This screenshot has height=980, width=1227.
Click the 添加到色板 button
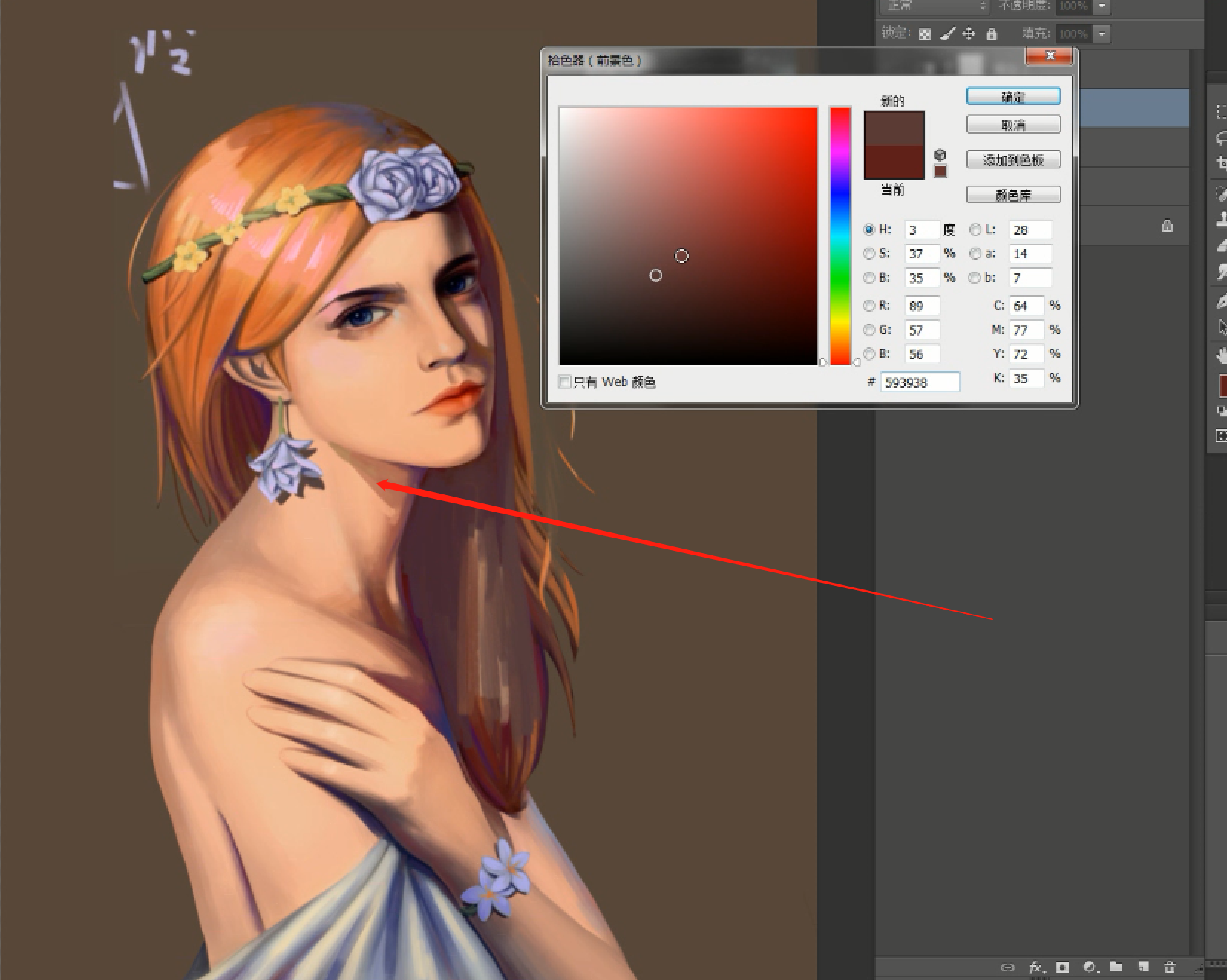[1013, 160]
